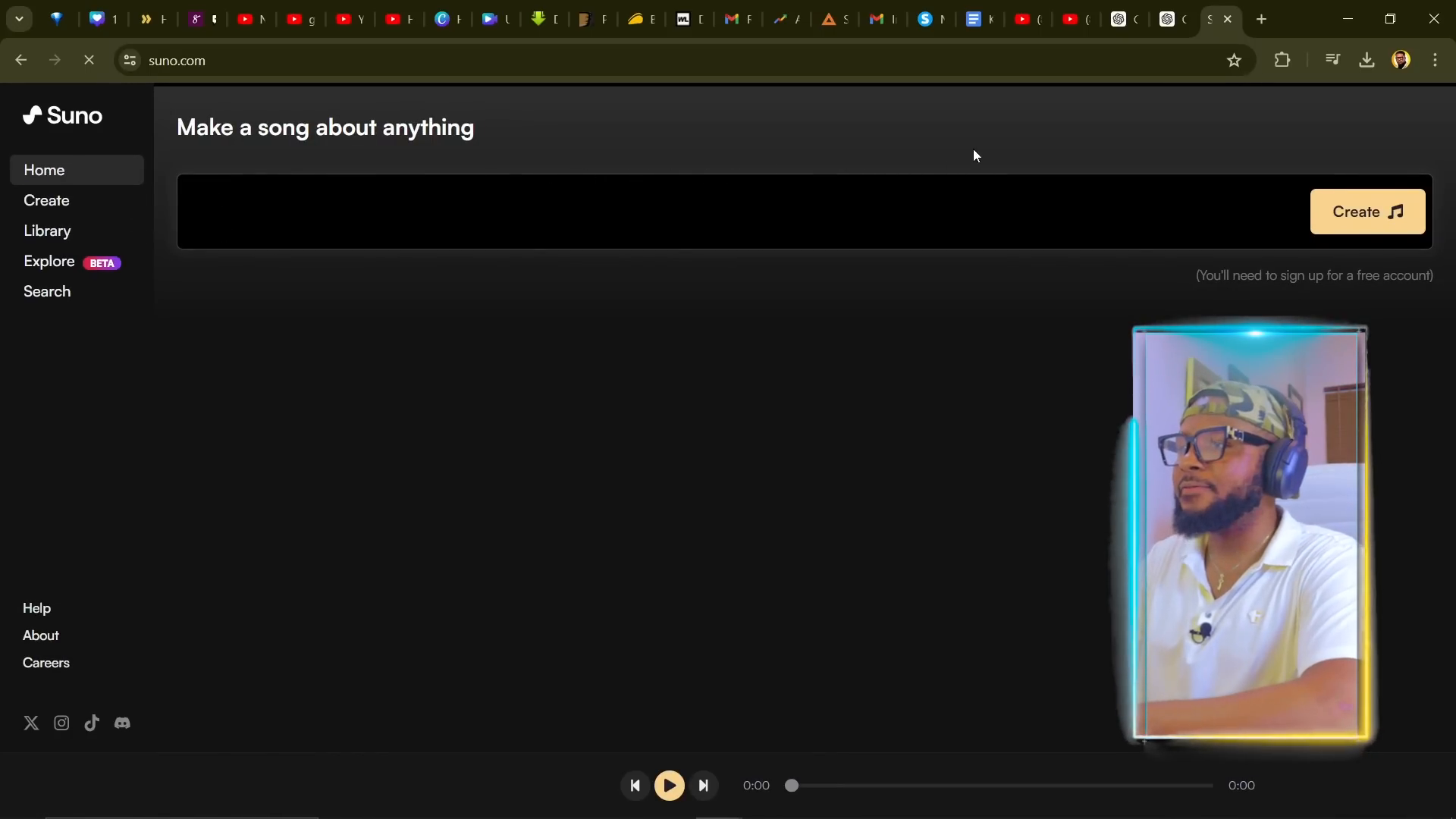
Task: Play the current track
Action: [x=669, y=786]
